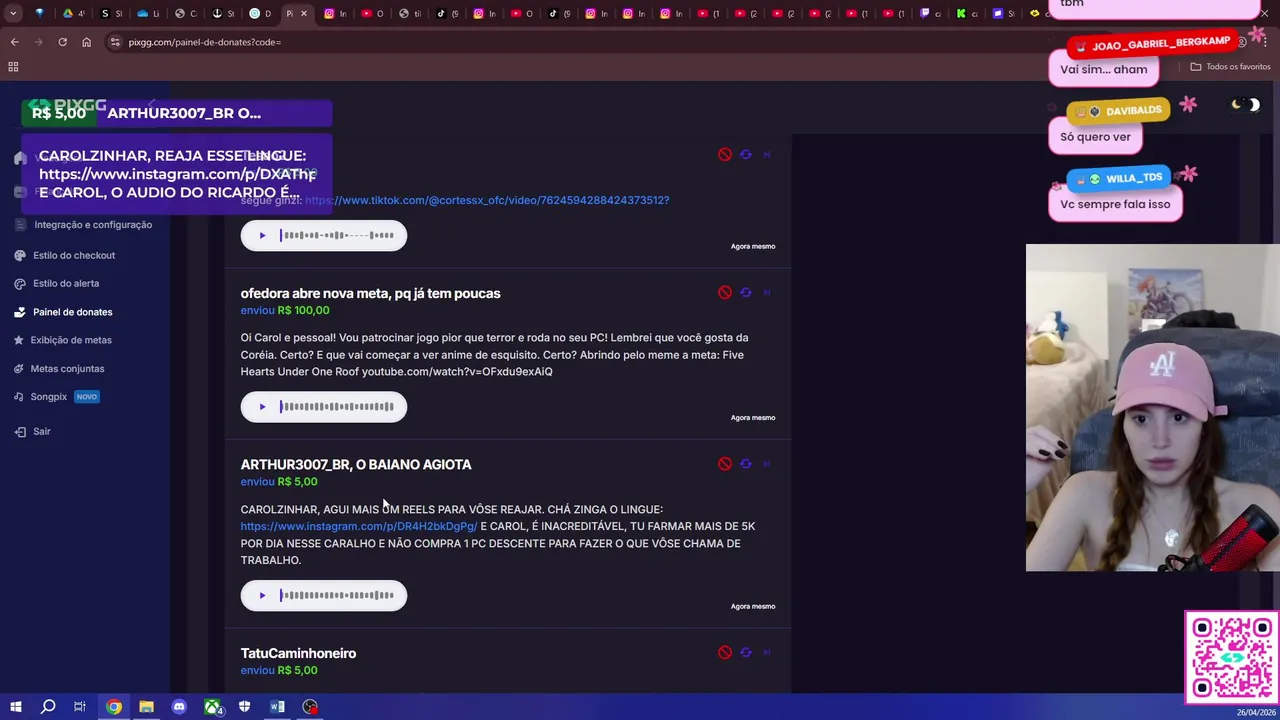This screenshot has width=1280, height=720.
Task: Block the ARTHUR3007_BR donation with the ban icon
Action: point(724,464)
